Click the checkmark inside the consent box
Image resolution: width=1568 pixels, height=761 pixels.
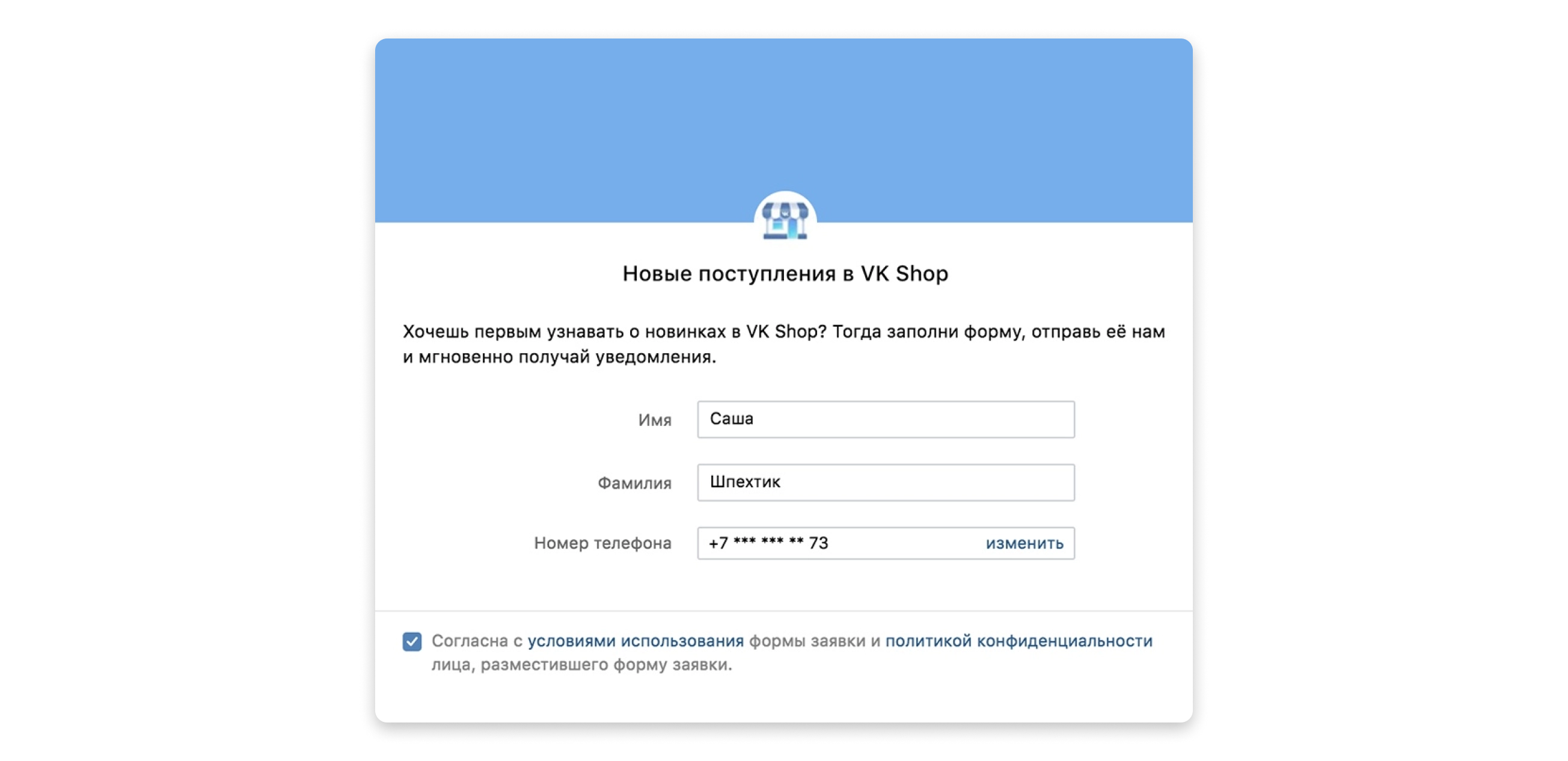point(412,640)
